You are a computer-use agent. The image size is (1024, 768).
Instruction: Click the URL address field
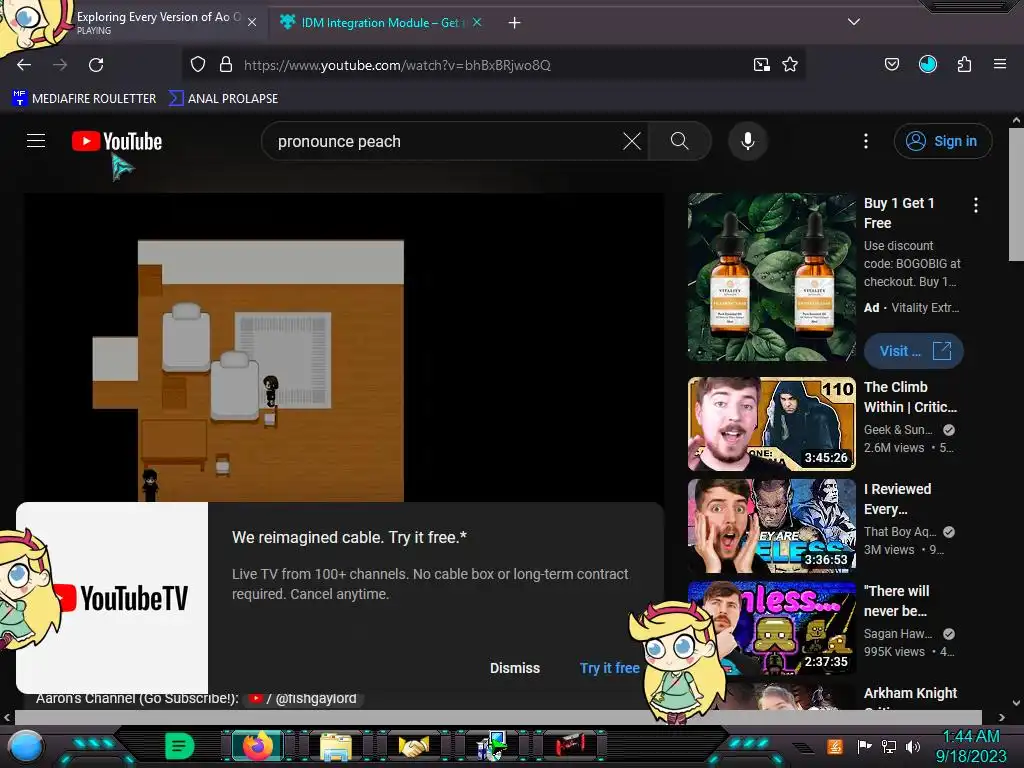[x=493, y=65]
